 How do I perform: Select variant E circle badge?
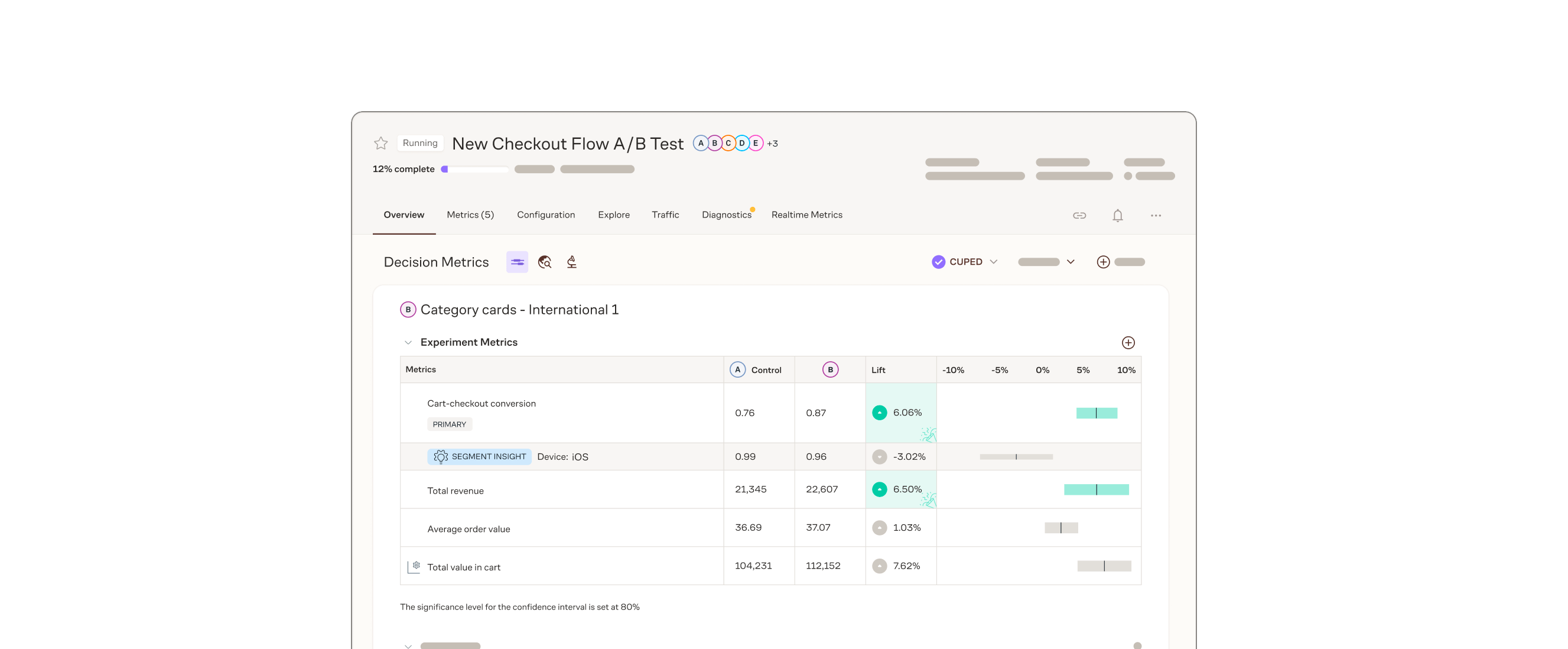[x=755, y=143]
